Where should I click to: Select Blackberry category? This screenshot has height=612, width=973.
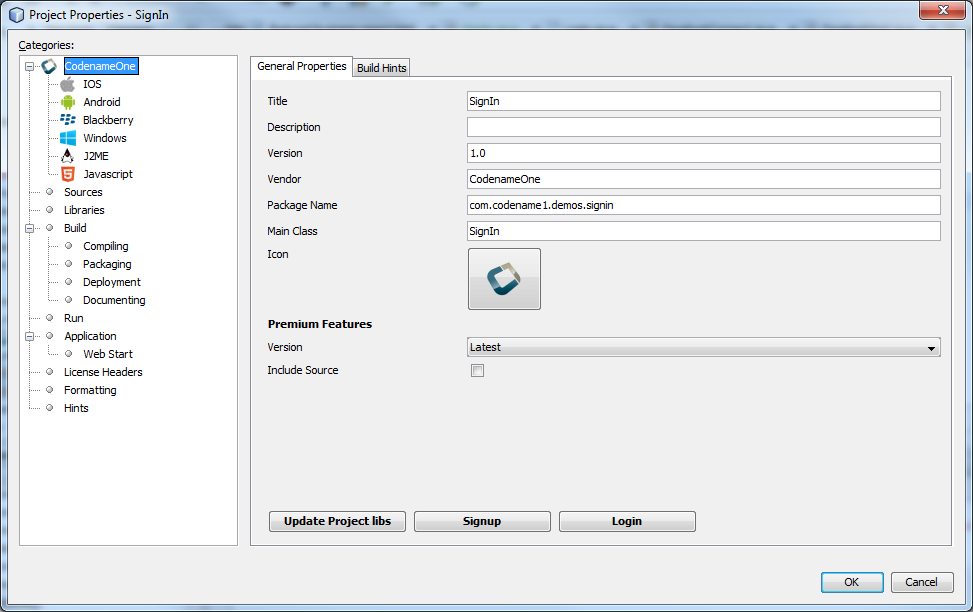pyautogui.click(x=108, y=120)
